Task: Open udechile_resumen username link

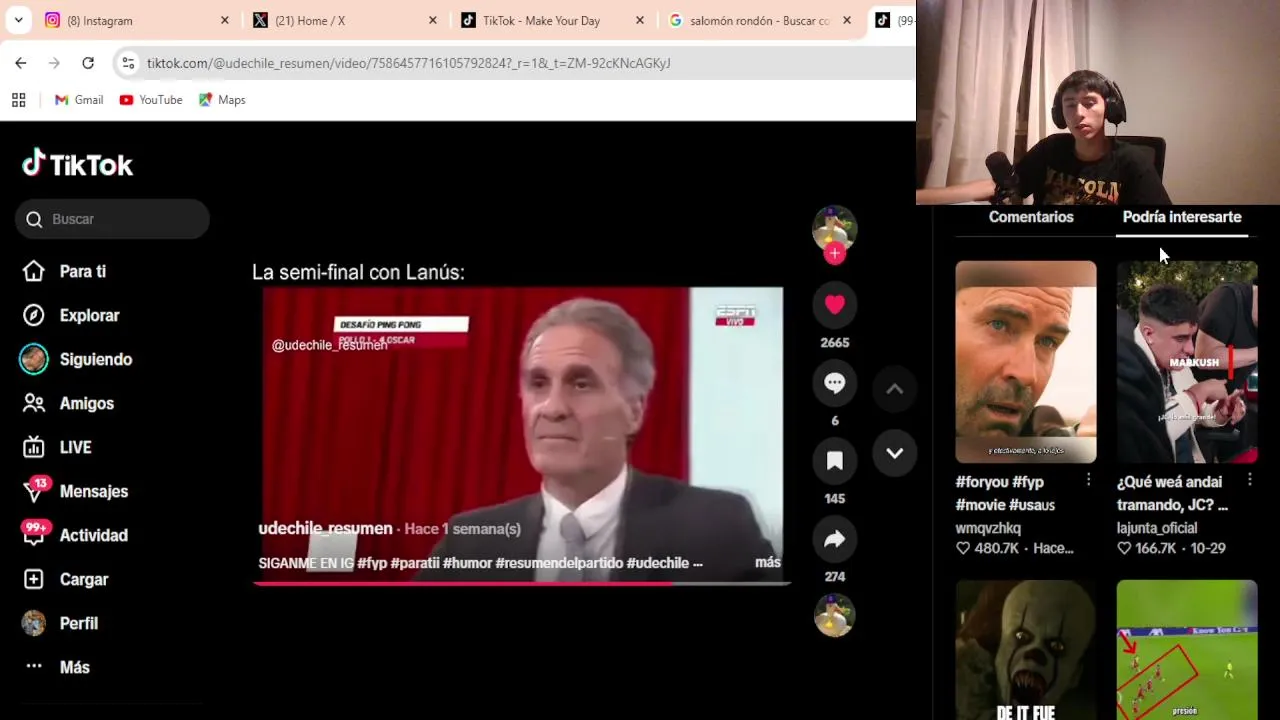Action: 325,528
